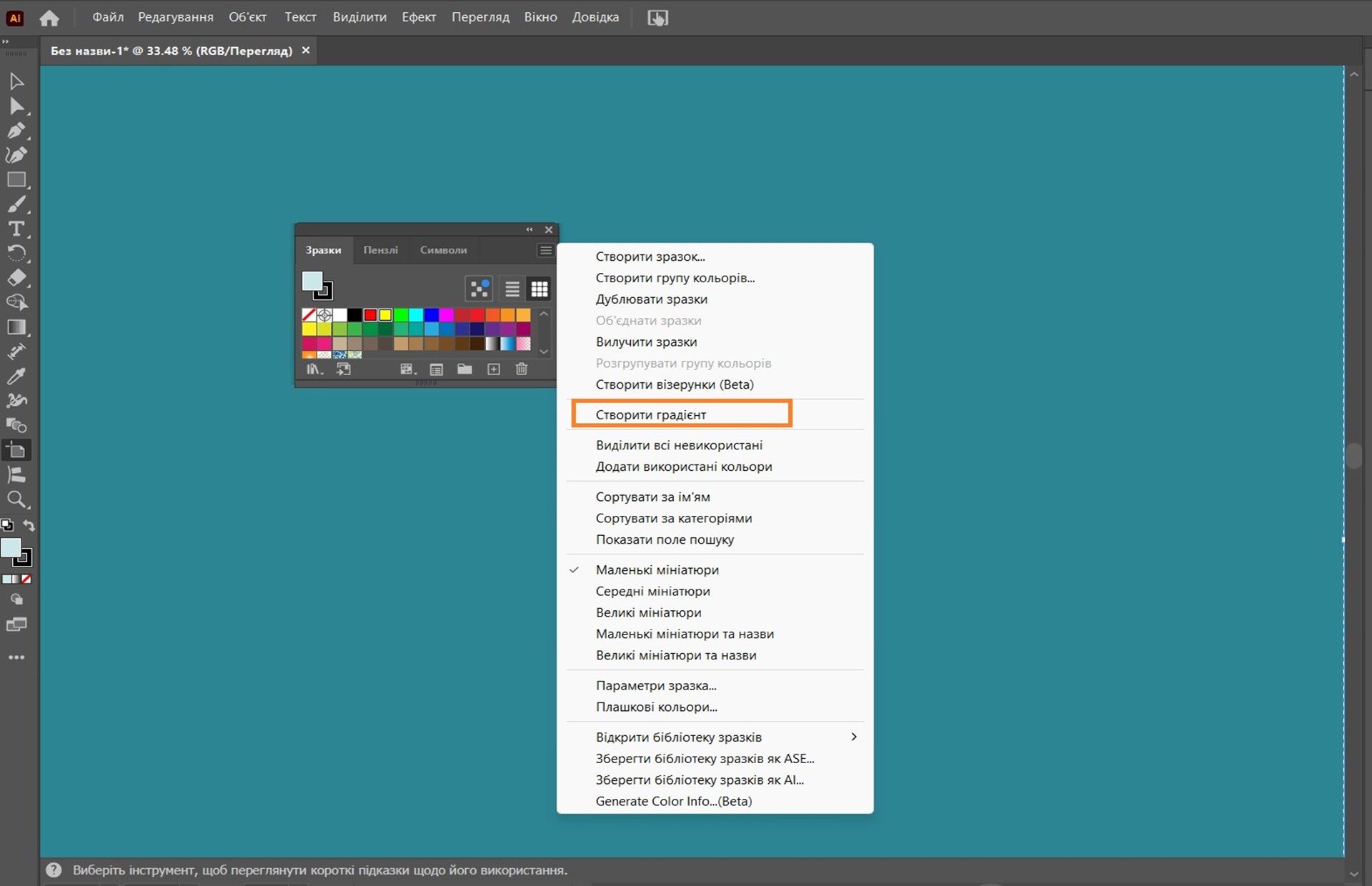Select the Eyedropper tool

[x=16, y=377]
